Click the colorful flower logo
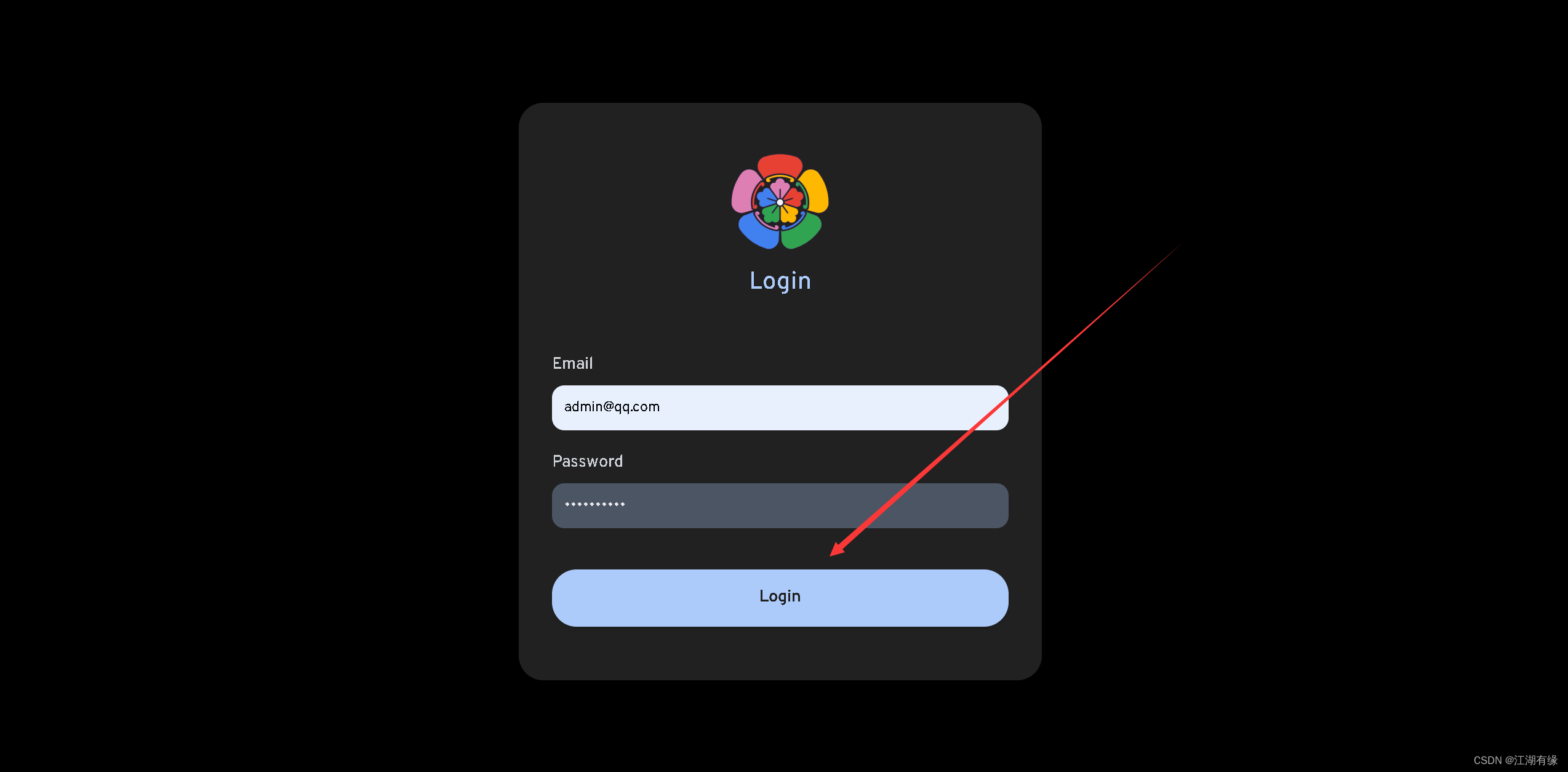The image size is (1568, 772). (780, 202)
